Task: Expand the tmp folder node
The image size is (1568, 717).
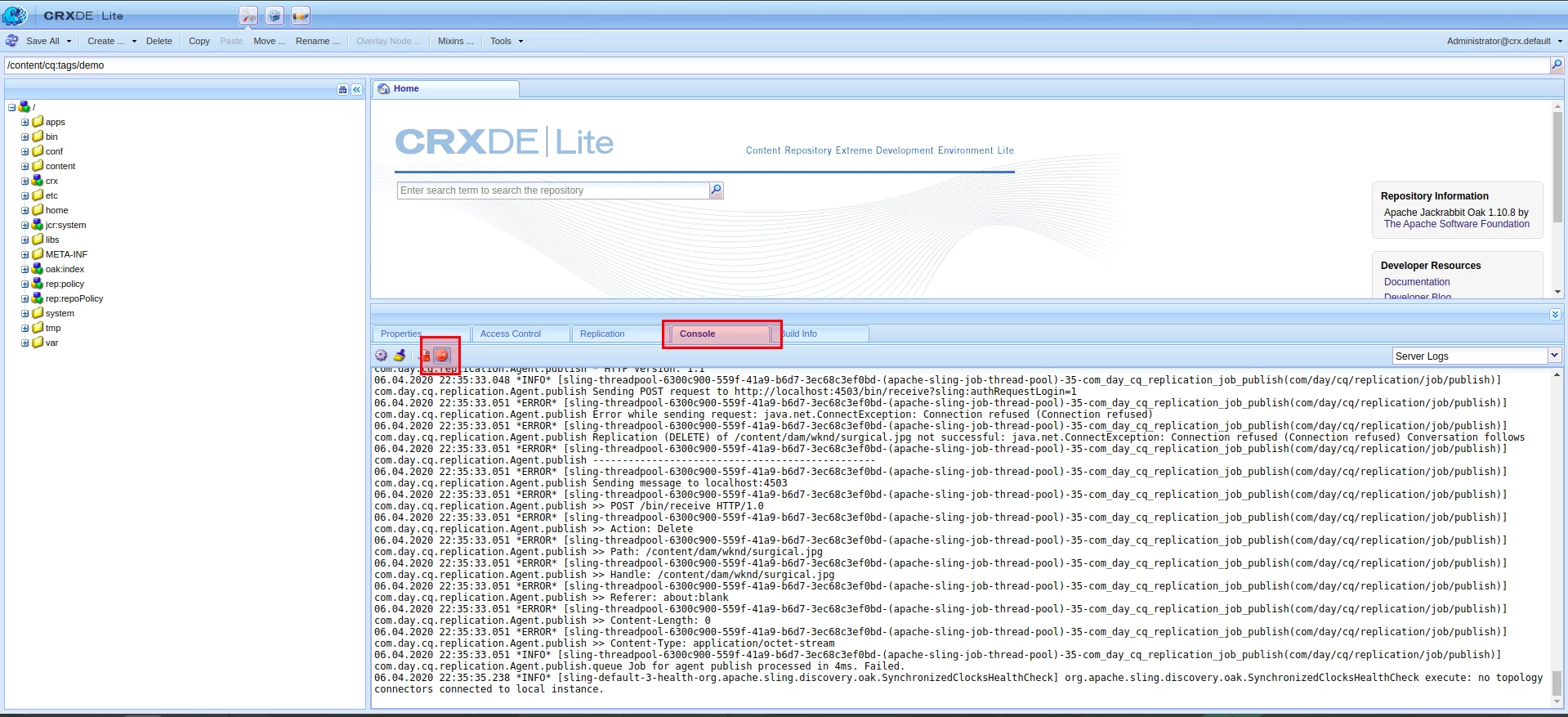Action: pyautogui.click(x=25, y=328)
